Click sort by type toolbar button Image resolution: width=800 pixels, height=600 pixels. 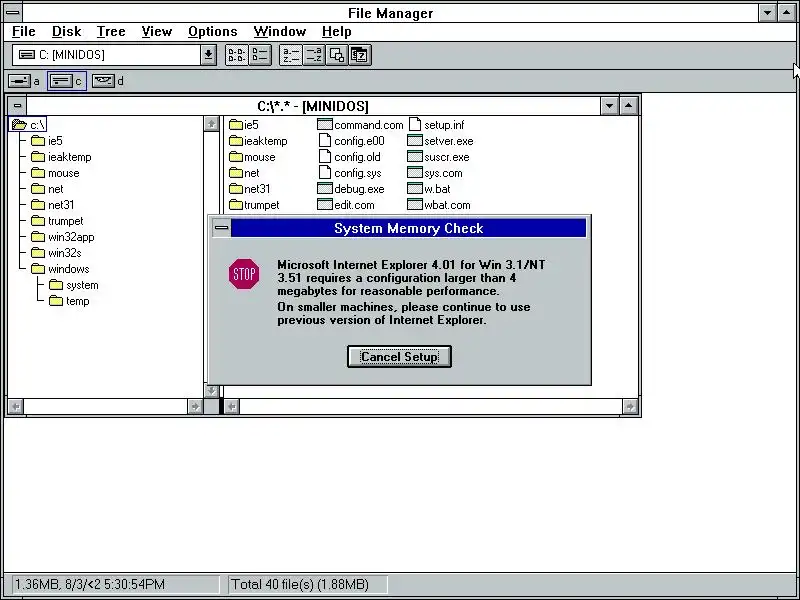point(314,55)
